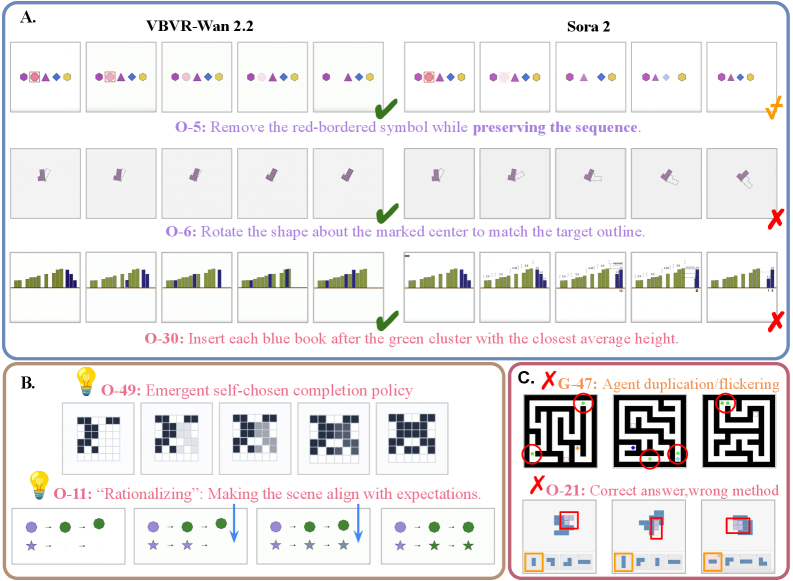Open the G-47 maze with one red circle

tap(739, 431)
